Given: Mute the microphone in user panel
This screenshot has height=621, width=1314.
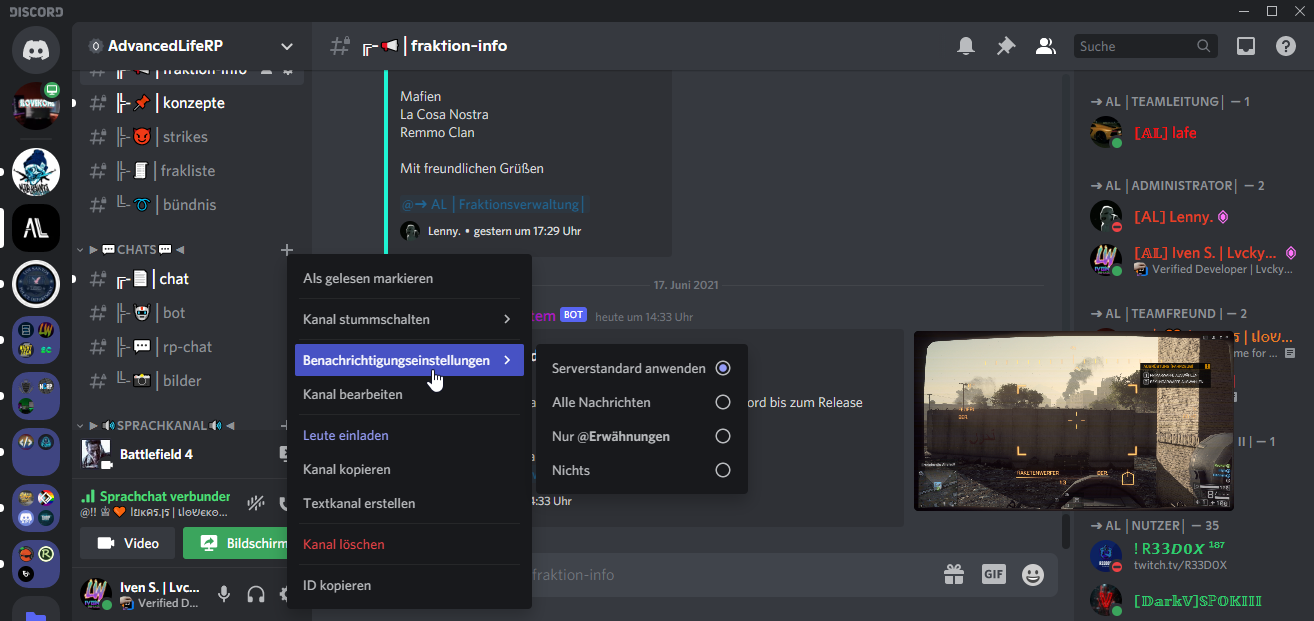Looking at the screenshot, I should pos(224,594).
